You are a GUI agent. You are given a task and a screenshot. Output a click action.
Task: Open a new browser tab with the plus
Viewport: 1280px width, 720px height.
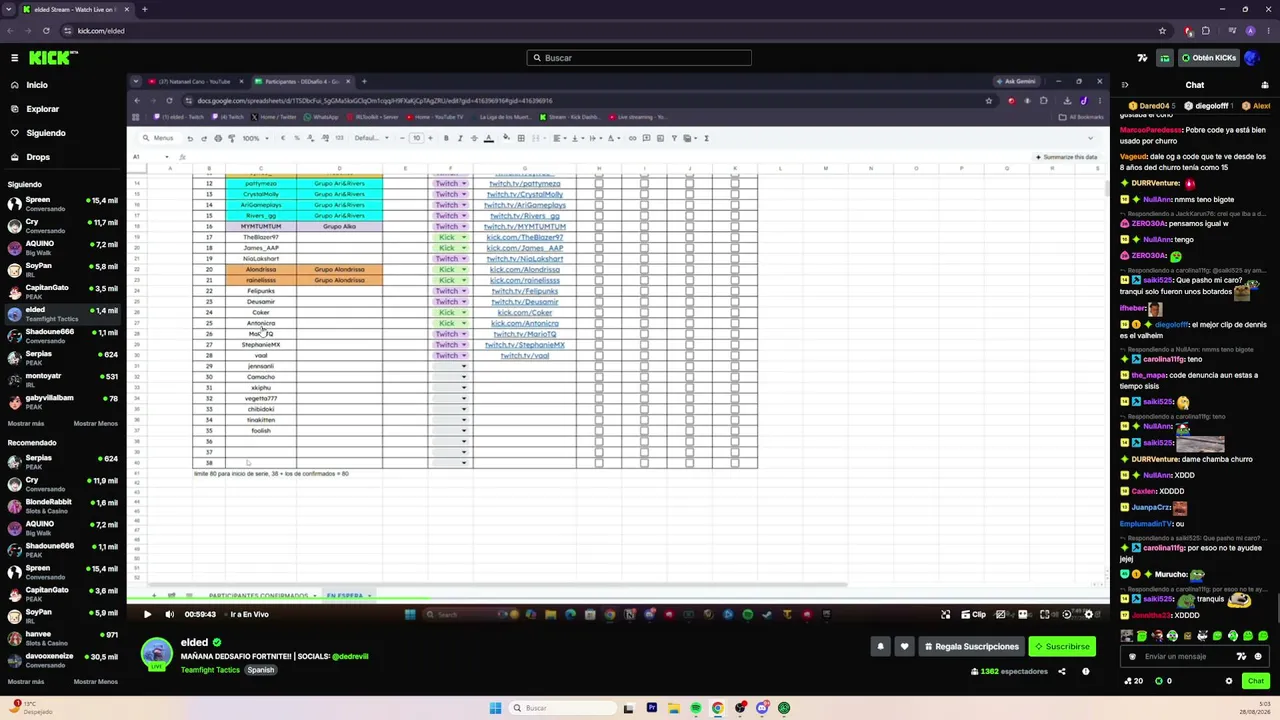[x=144, y=9]
